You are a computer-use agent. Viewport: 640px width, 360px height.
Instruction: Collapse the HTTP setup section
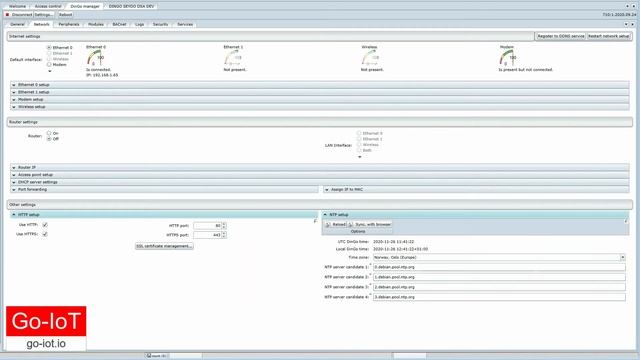click(x=164, y=215)
